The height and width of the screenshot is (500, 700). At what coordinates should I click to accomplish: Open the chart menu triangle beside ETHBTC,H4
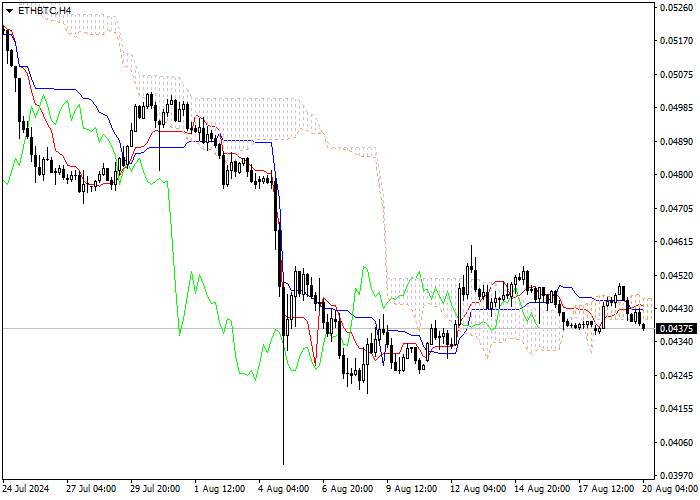10,10
